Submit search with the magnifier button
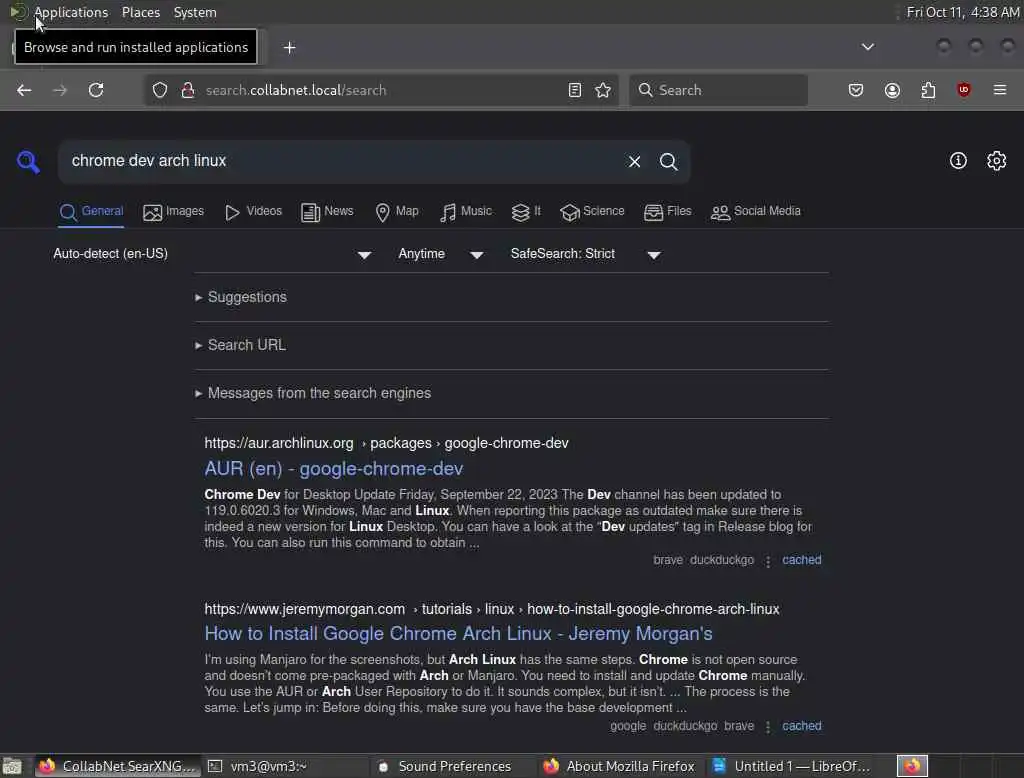The height and width of the screenshot is (778, 1024). tap(668, 161)
